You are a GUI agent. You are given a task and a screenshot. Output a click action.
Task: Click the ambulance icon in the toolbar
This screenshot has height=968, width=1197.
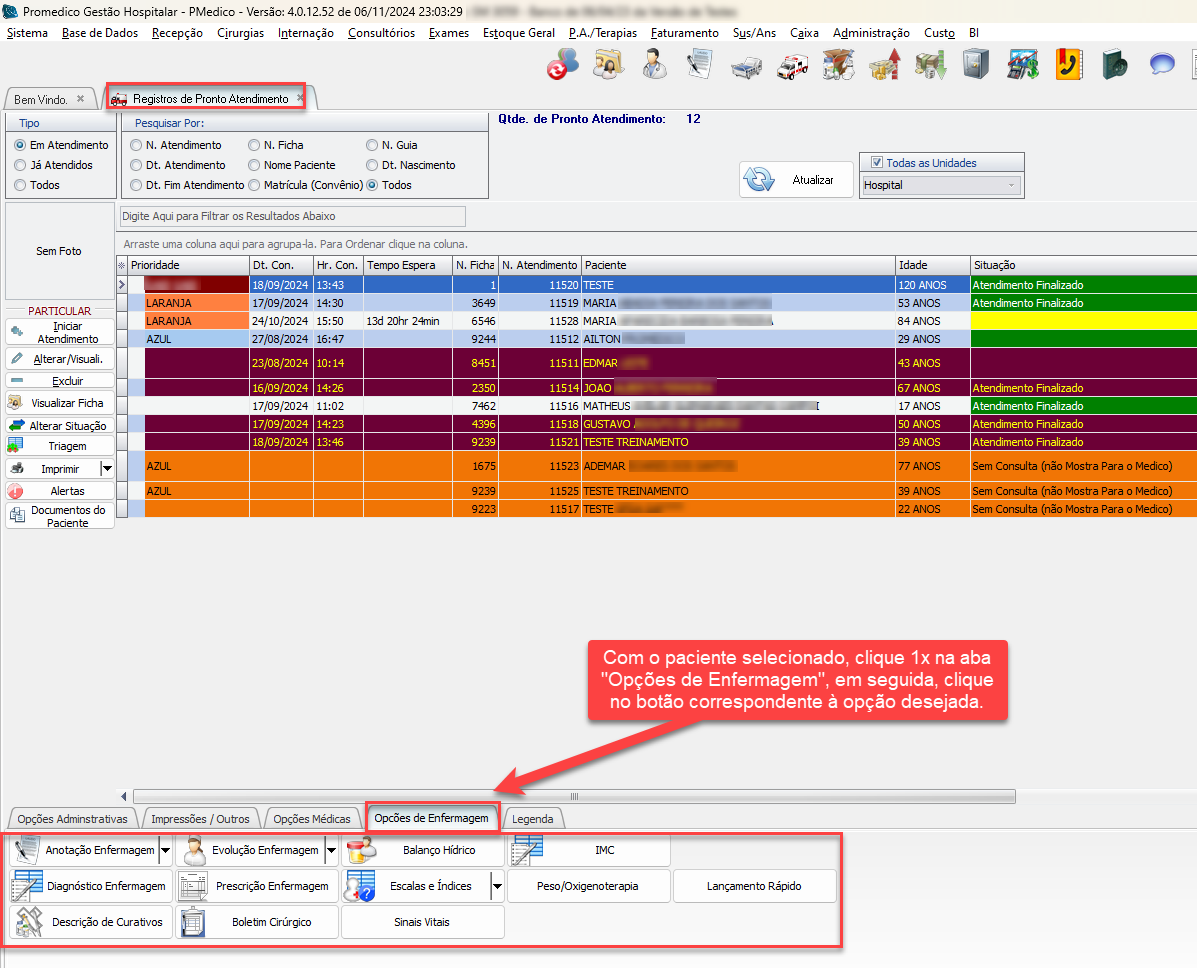(791, 66)
